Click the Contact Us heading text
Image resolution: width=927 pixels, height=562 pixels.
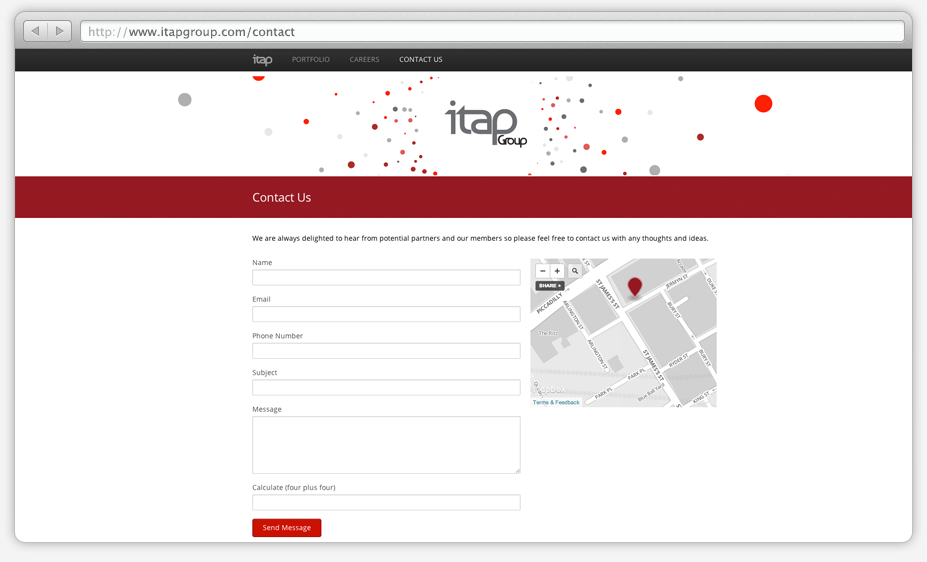[x=281, y=197]
